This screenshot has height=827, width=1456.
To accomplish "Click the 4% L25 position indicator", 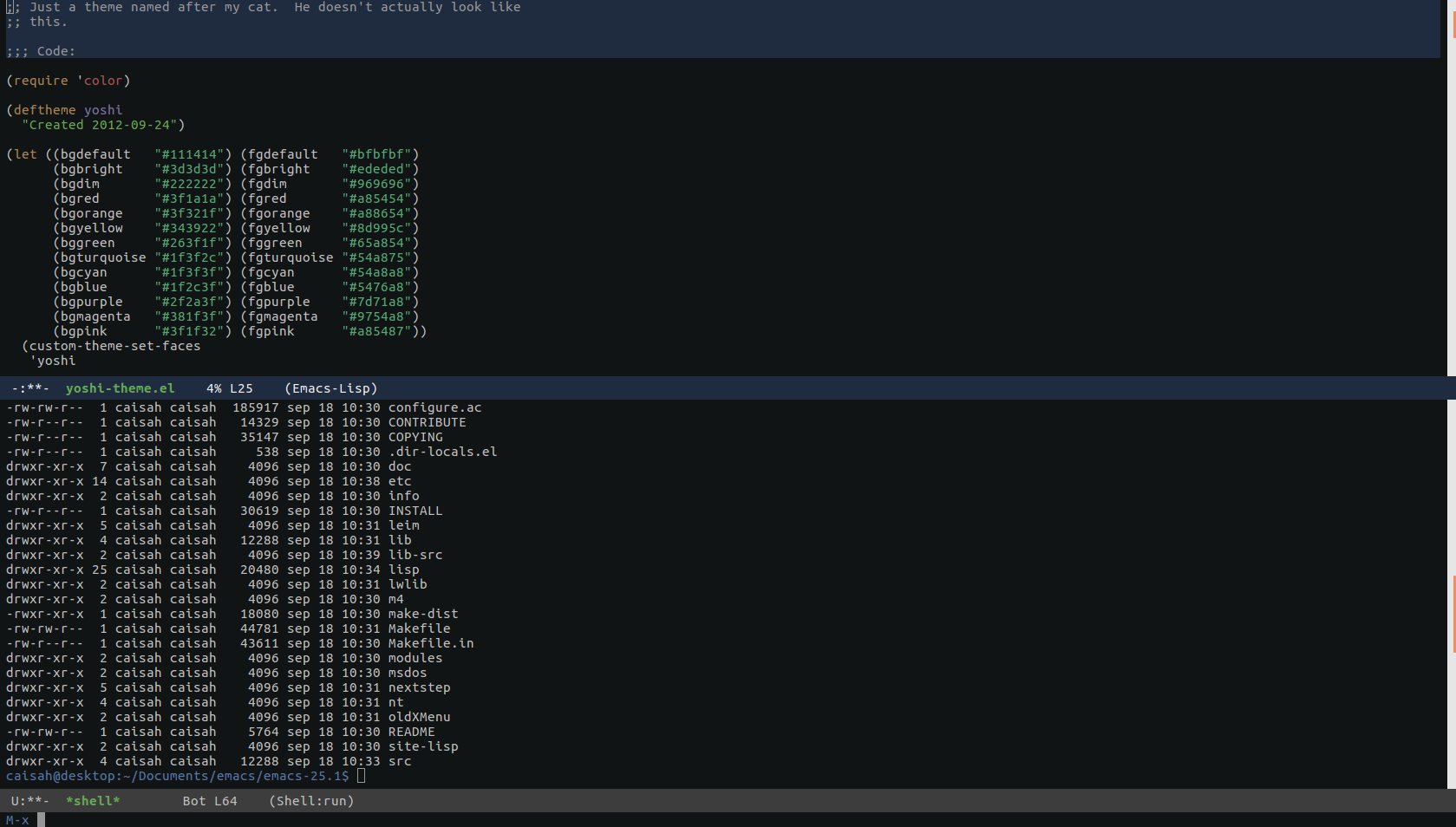I will [x=230, y=388].
